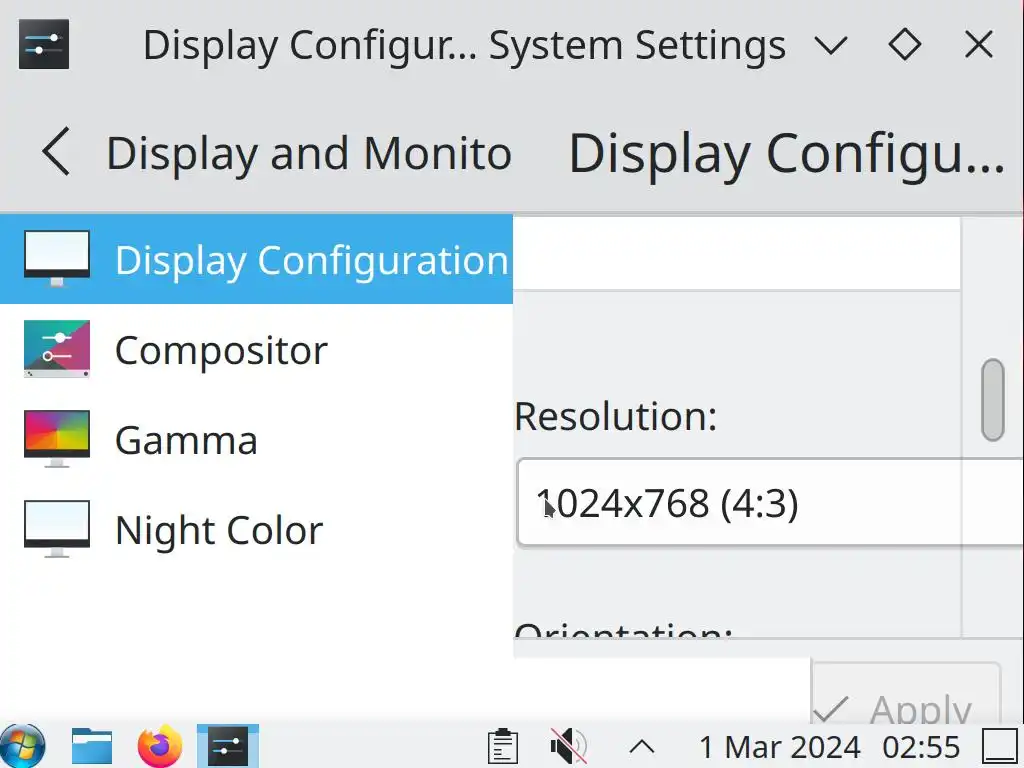Select the Compositor menu entry

coord(221,350)
